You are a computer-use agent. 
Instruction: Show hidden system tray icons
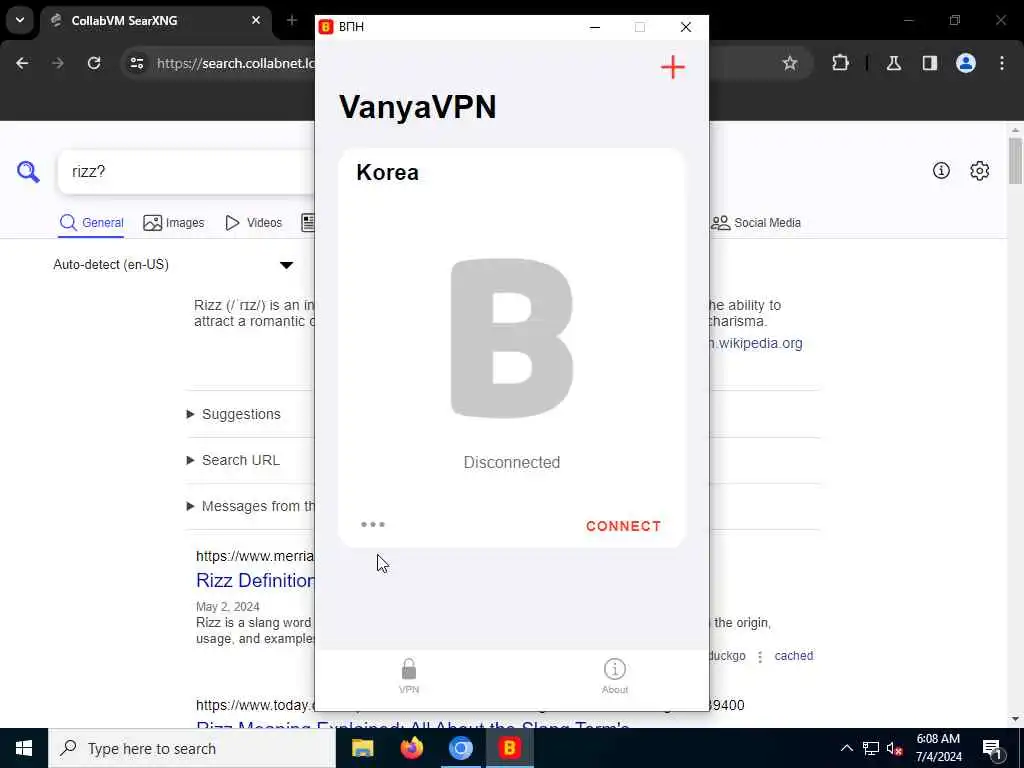pos(846,748)
